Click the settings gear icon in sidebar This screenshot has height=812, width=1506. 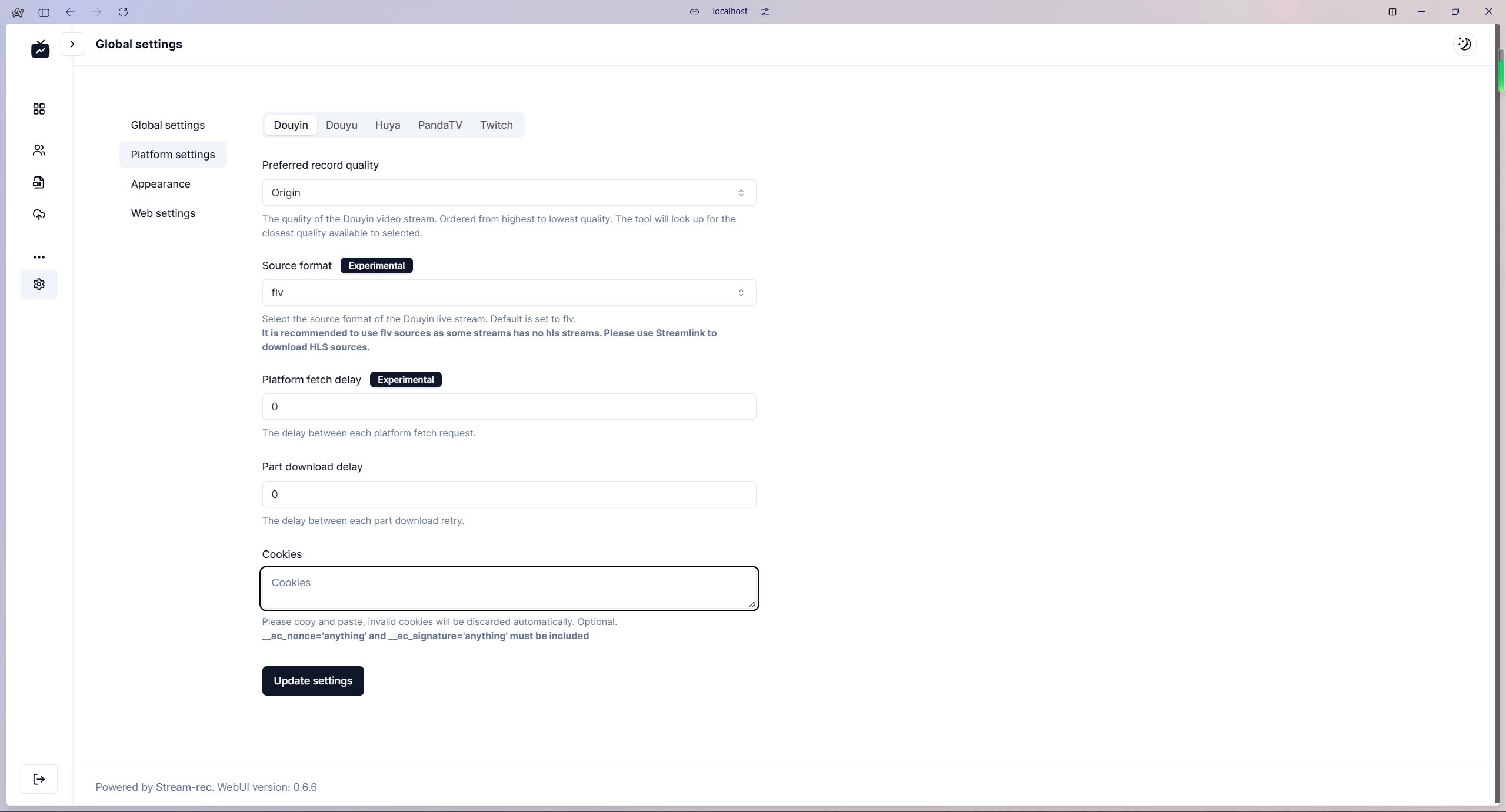click(x=40, y=284)
